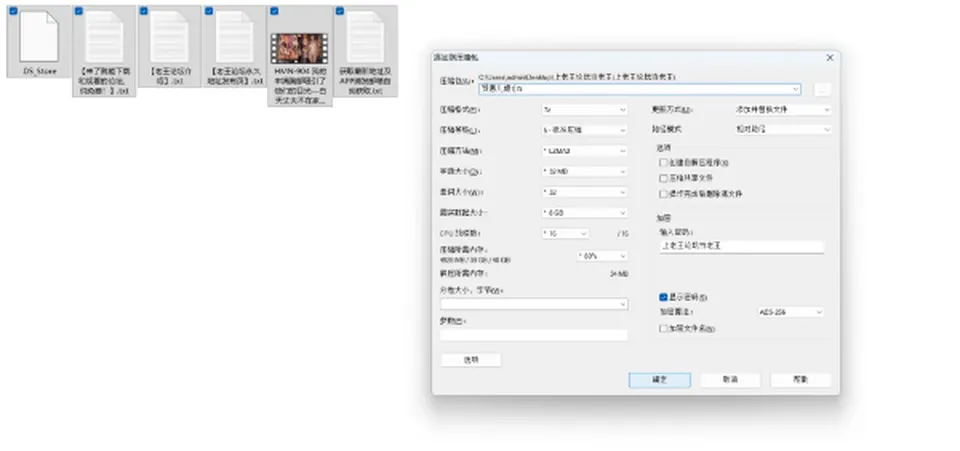Screen dimensions: 960x451
Task: Open the archive format 7z dropdown
Action: 585,110
